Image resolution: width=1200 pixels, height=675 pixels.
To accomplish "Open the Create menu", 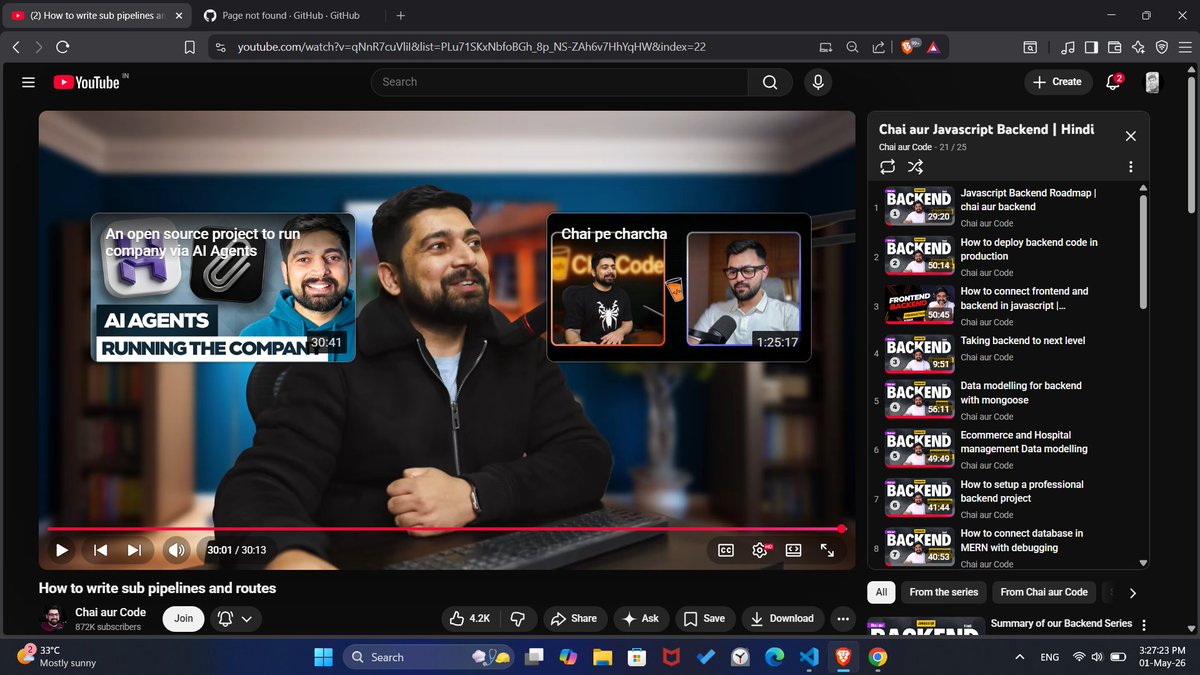I will (1057, 82).
